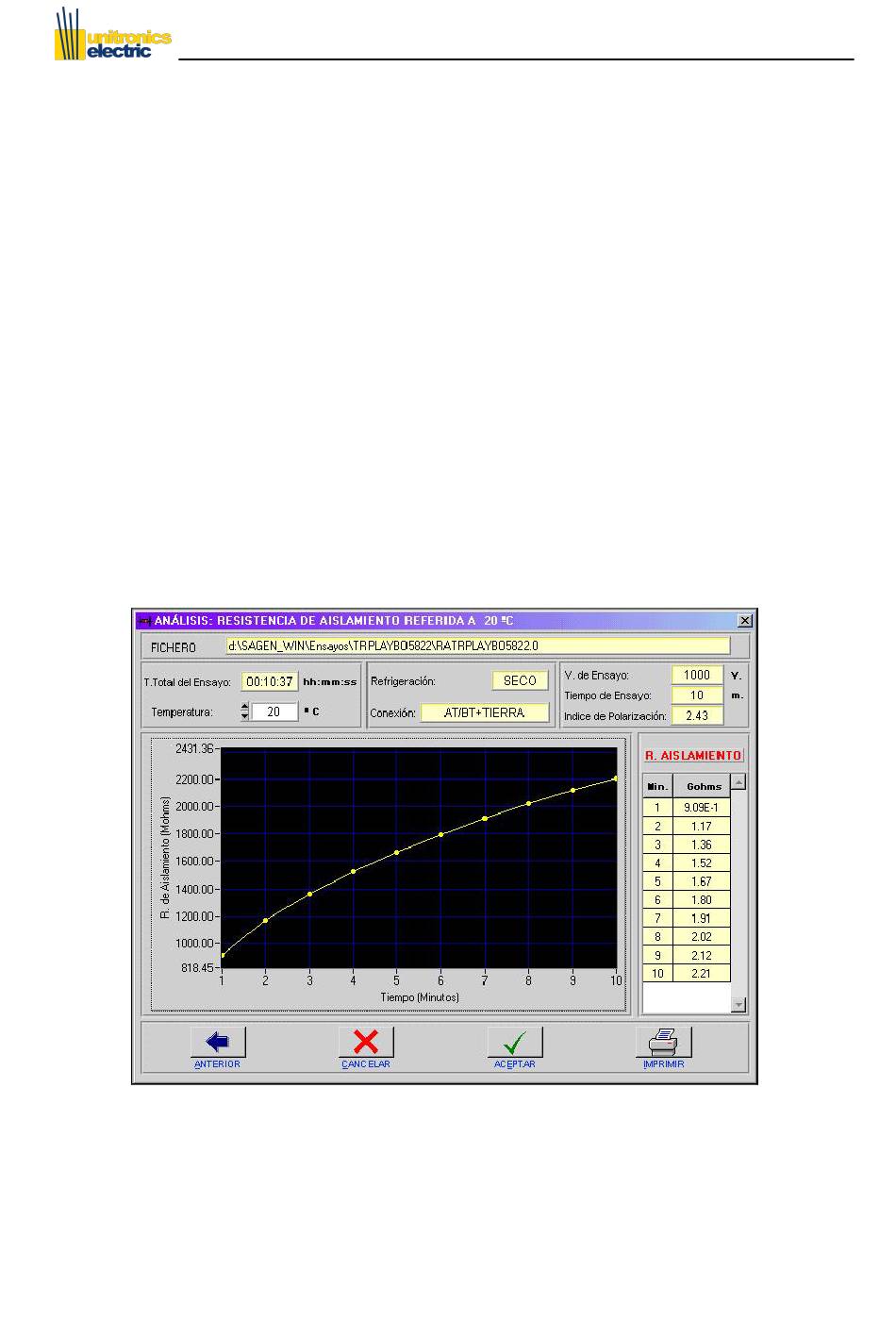This screenshot has height=1339, width=896.
Task: Click the chart data point at minute 5
Action: (x=397, y=852)
